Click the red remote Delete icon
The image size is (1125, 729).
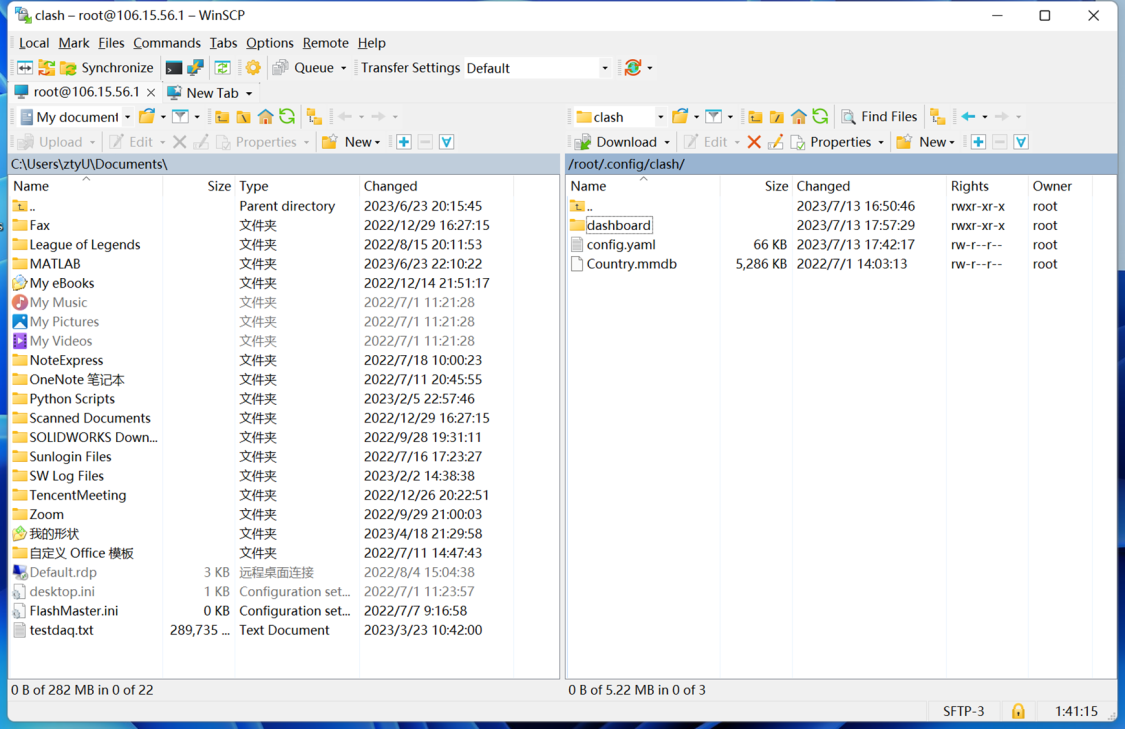click(x=754, y=142)
